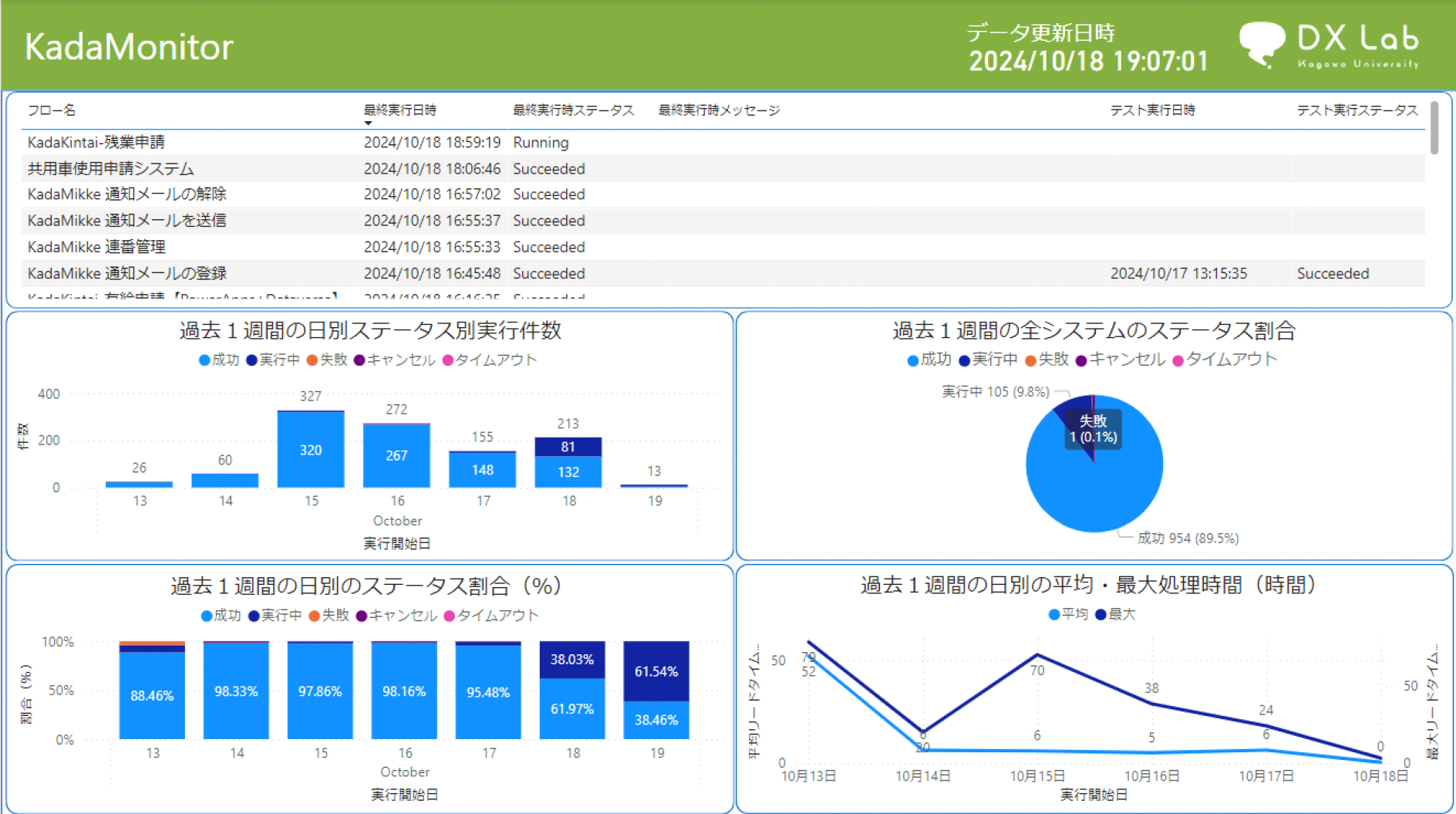This screenshot has width=1456, height=814.
Task: Select the 88.46% segment for the 13th
Action: (x=152, y=696)
